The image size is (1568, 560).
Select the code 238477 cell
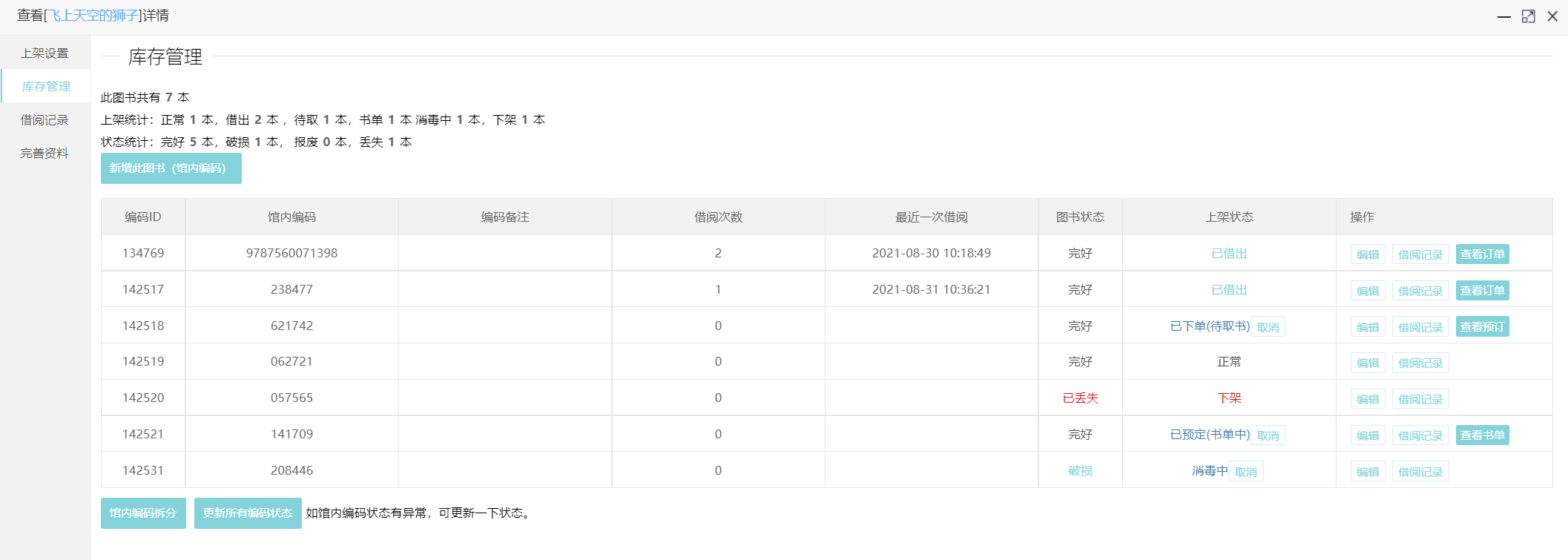291,290
